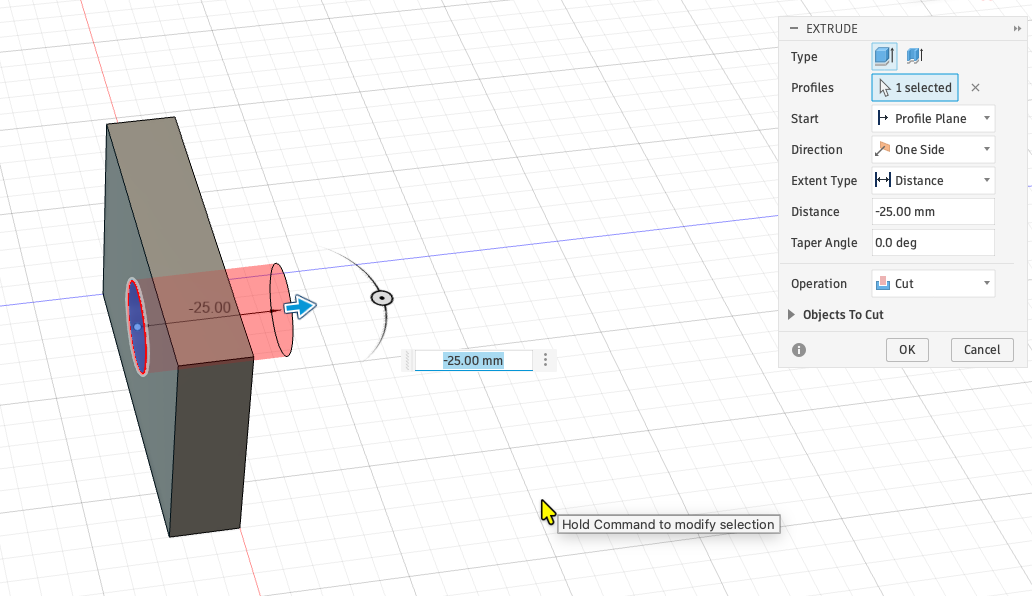Cancel the Extrude dialog
The image size is (1032, 596).
pos(982,349)
